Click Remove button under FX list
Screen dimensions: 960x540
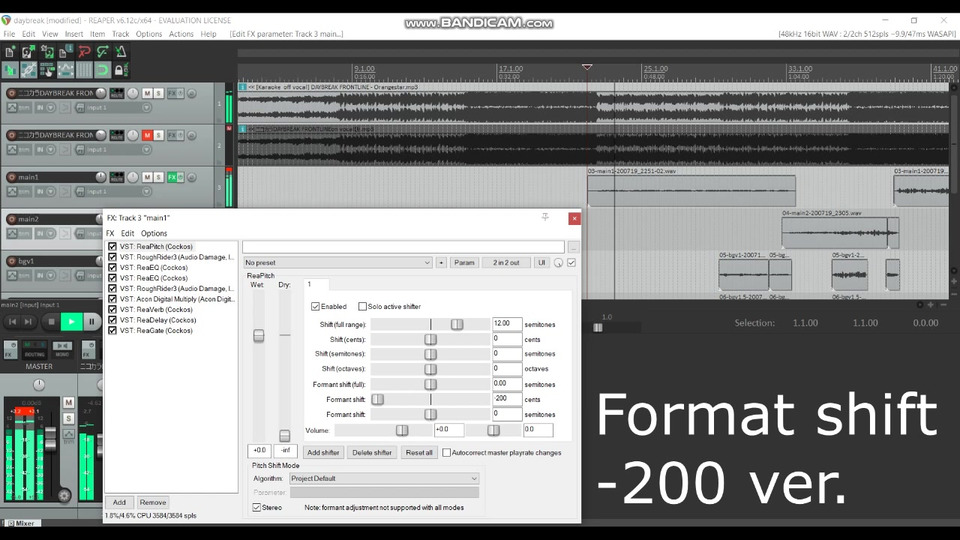pyautogui.click(x=153, y=502)
